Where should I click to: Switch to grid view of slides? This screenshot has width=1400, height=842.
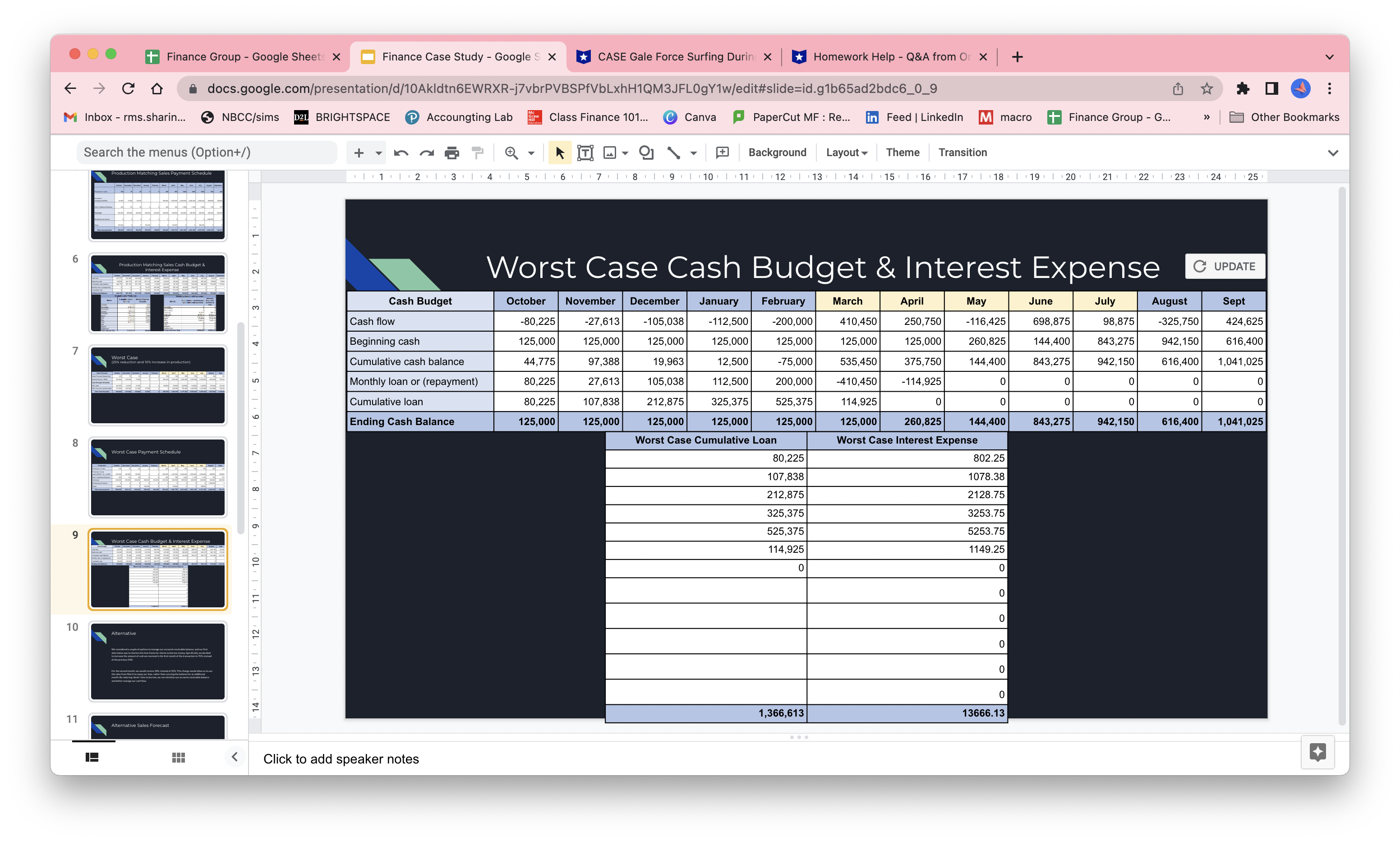pos(178,758)
